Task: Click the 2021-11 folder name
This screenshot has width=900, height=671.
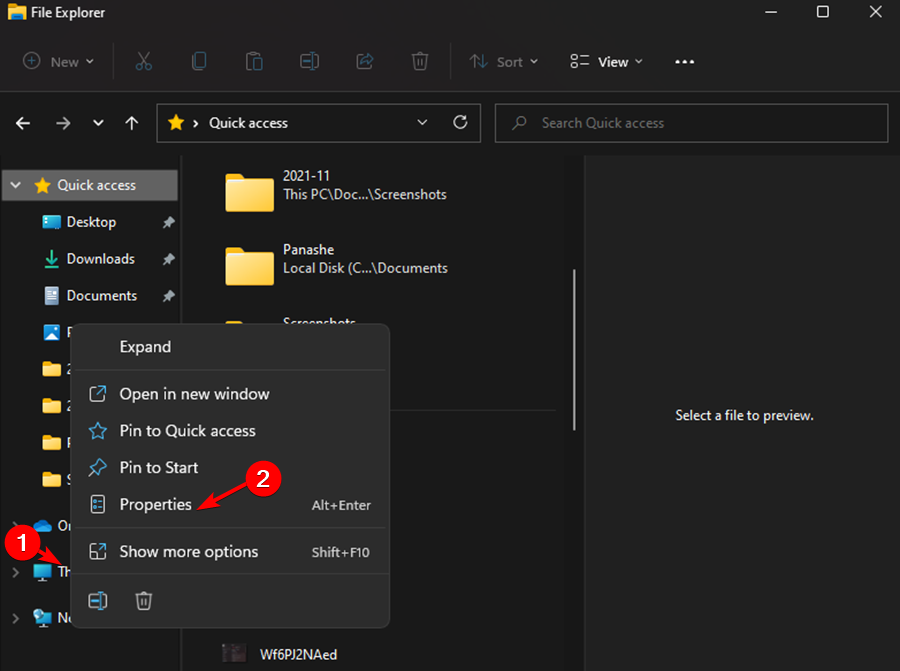Action: click(x=307, y=176)
